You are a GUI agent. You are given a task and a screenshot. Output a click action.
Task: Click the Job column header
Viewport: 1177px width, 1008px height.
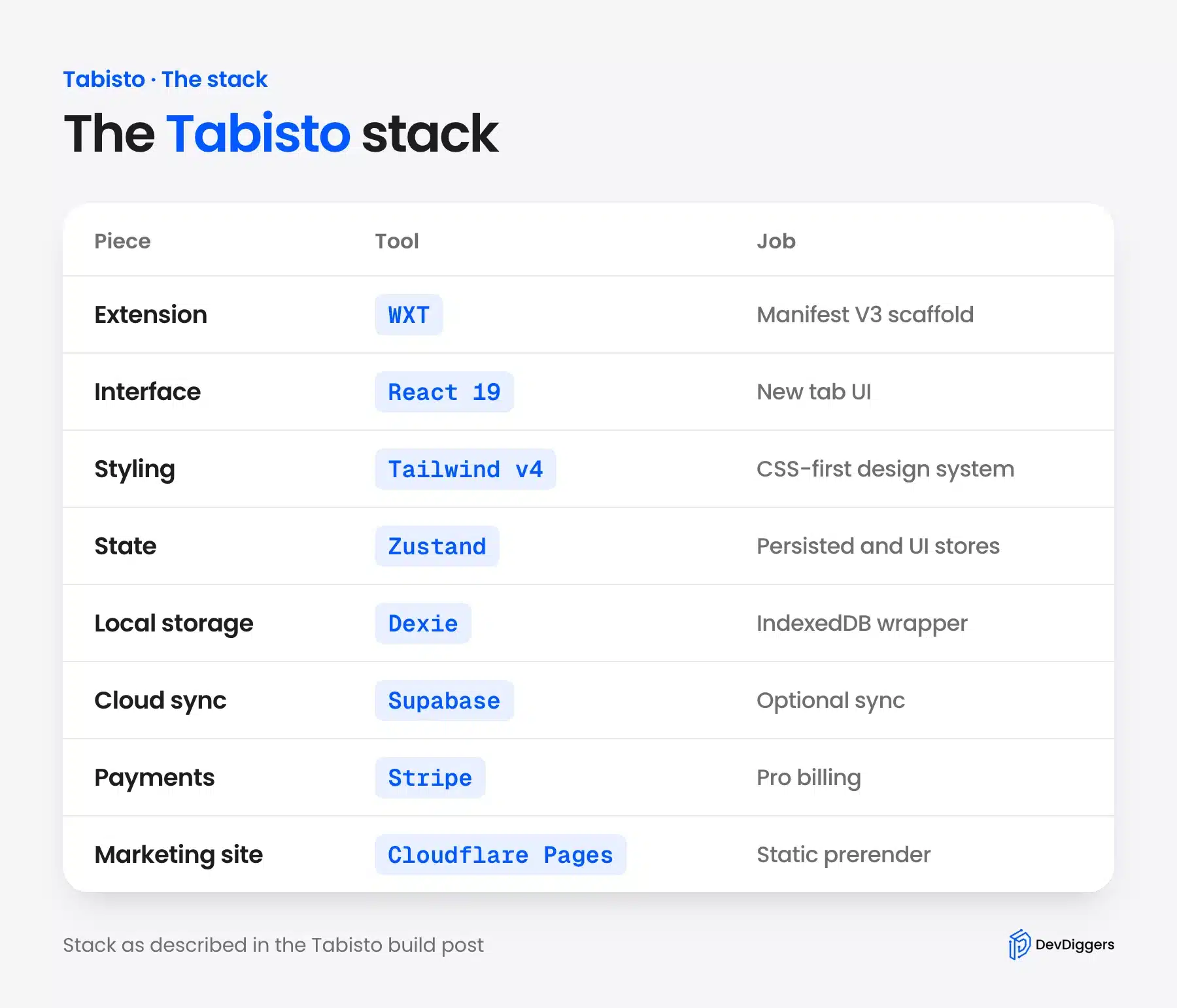[x=776, y=241]
